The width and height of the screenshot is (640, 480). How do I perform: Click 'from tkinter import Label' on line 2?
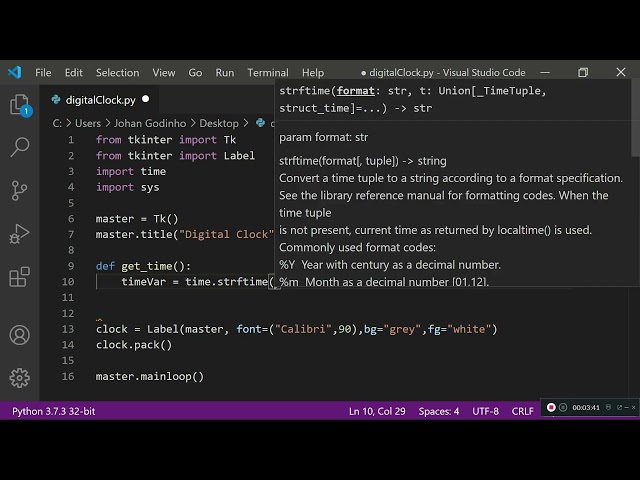point(175,156)
